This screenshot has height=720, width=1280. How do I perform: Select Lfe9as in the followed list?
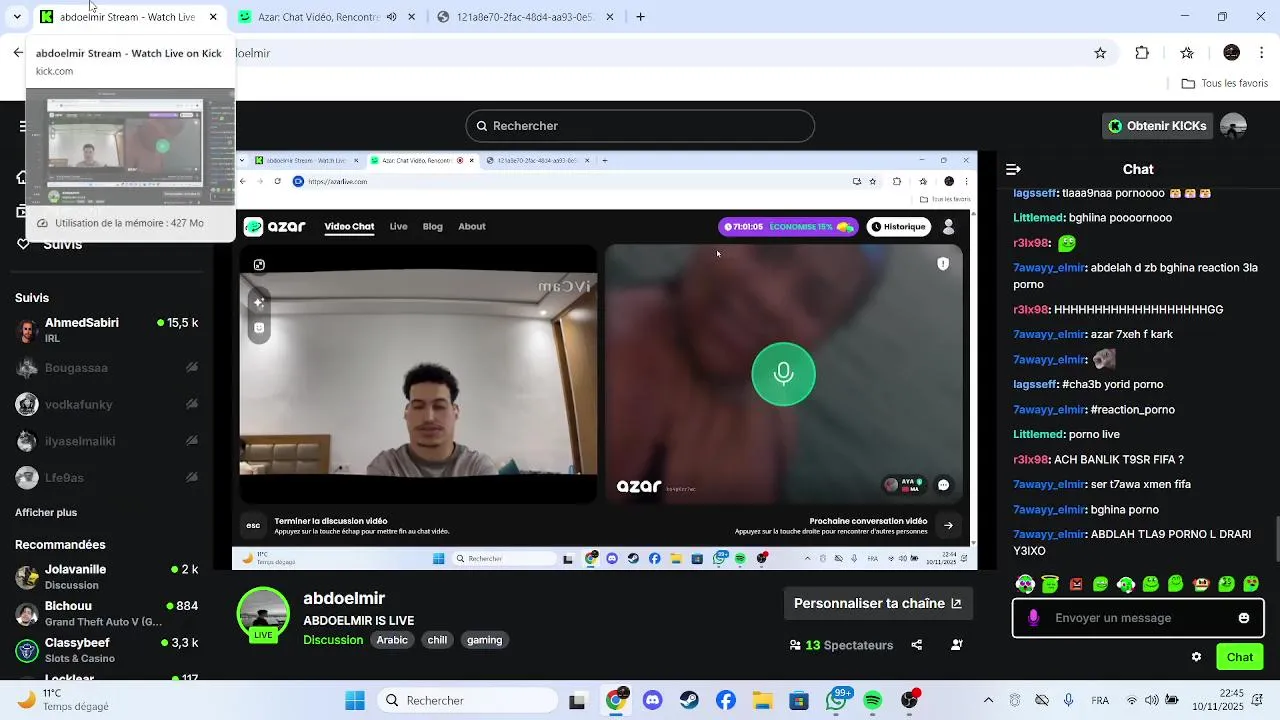[107, 478]
